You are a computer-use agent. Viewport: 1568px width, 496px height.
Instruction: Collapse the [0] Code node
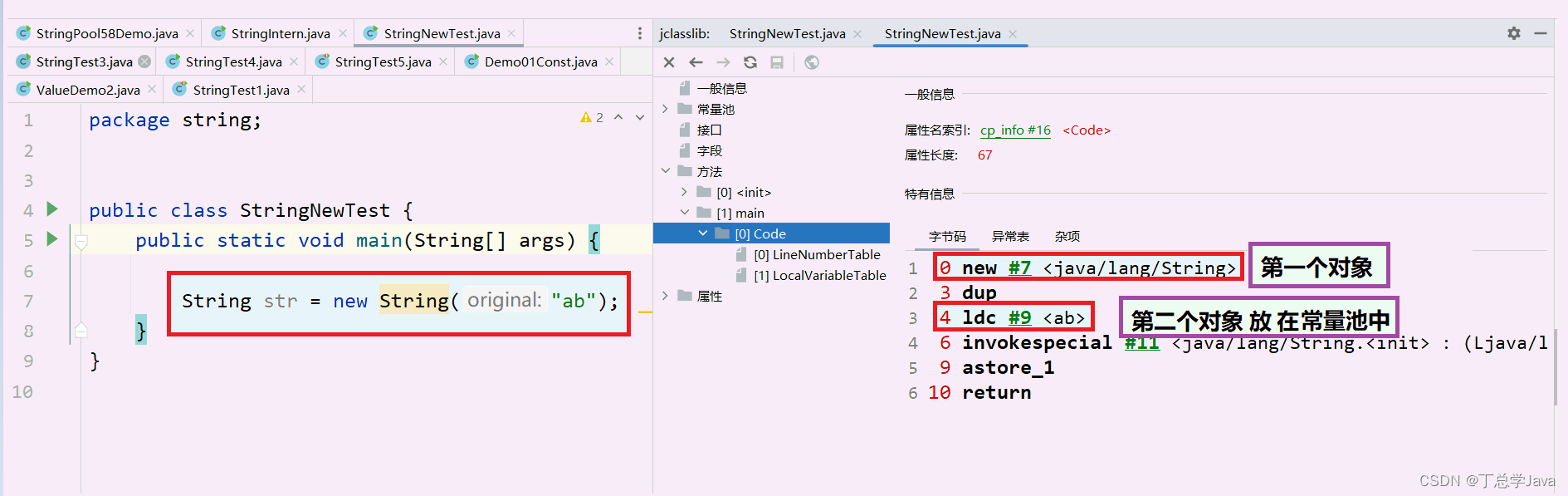click(703, 233)
